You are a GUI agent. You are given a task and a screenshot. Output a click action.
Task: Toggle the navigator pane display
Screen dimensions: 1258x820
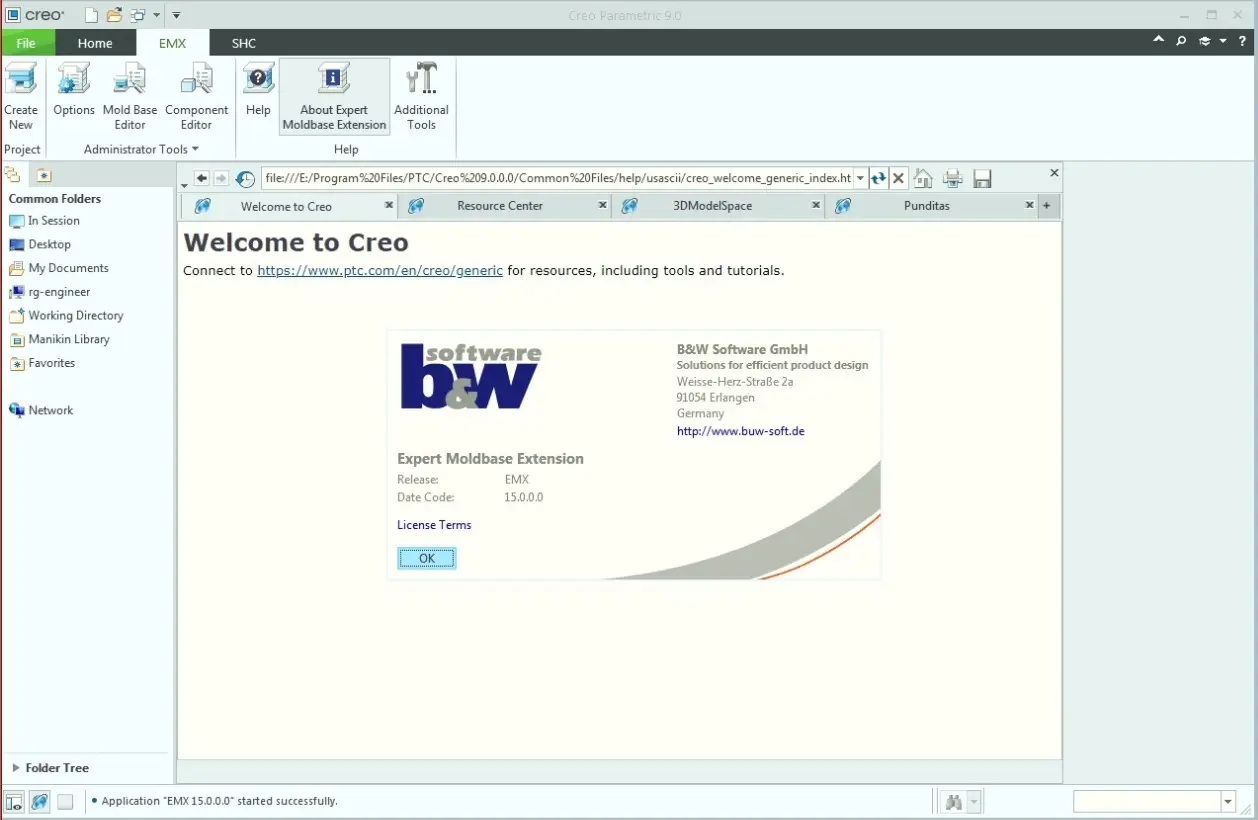14,801
